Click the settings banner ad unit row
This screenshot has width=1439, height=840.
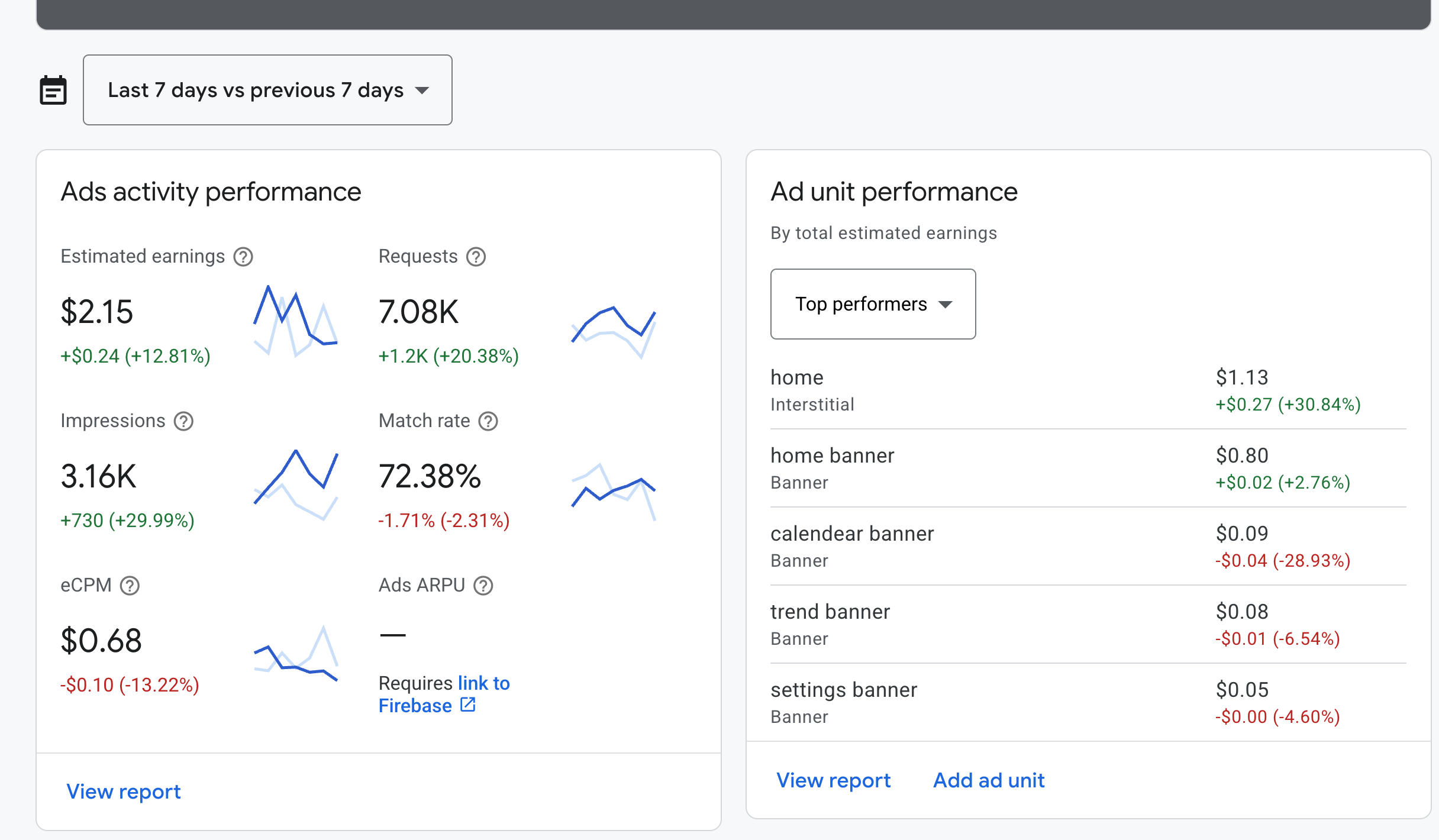point(1088,703)
